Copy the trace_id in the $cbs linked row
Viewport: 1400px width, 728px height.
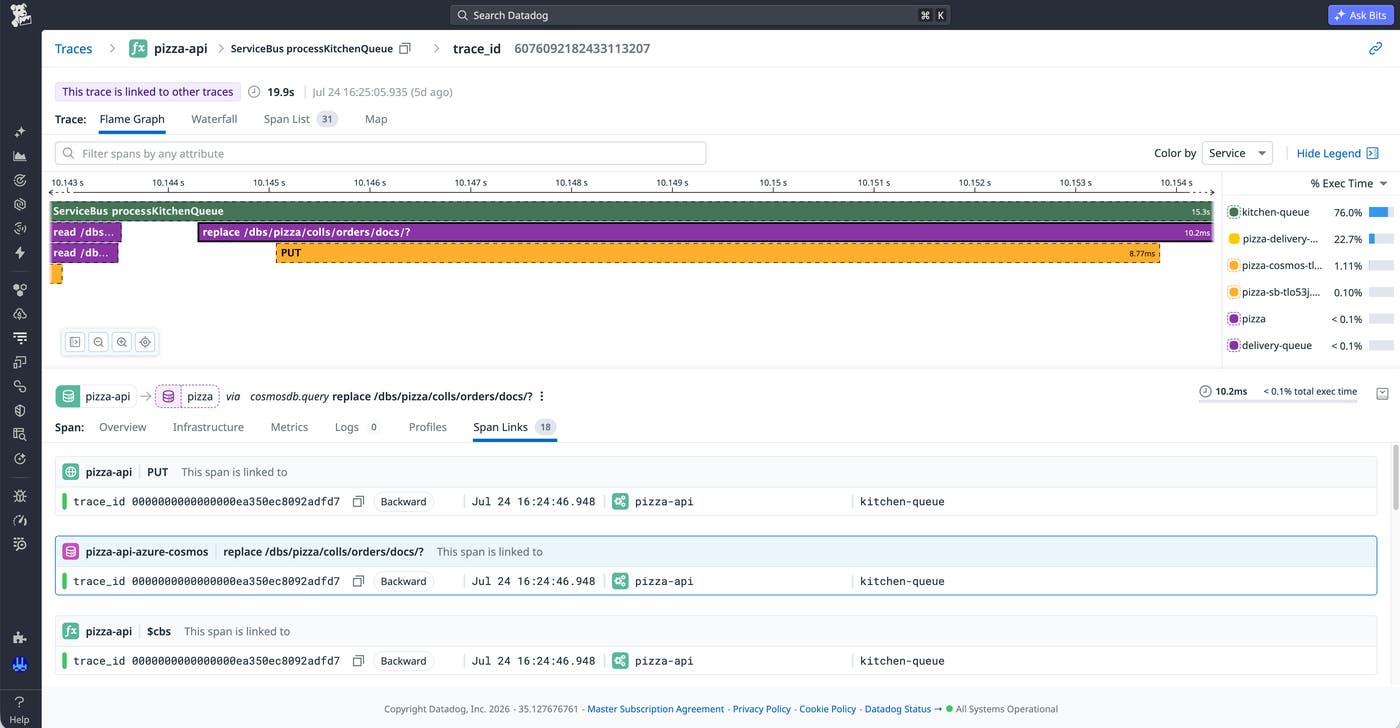coord(358,661)
